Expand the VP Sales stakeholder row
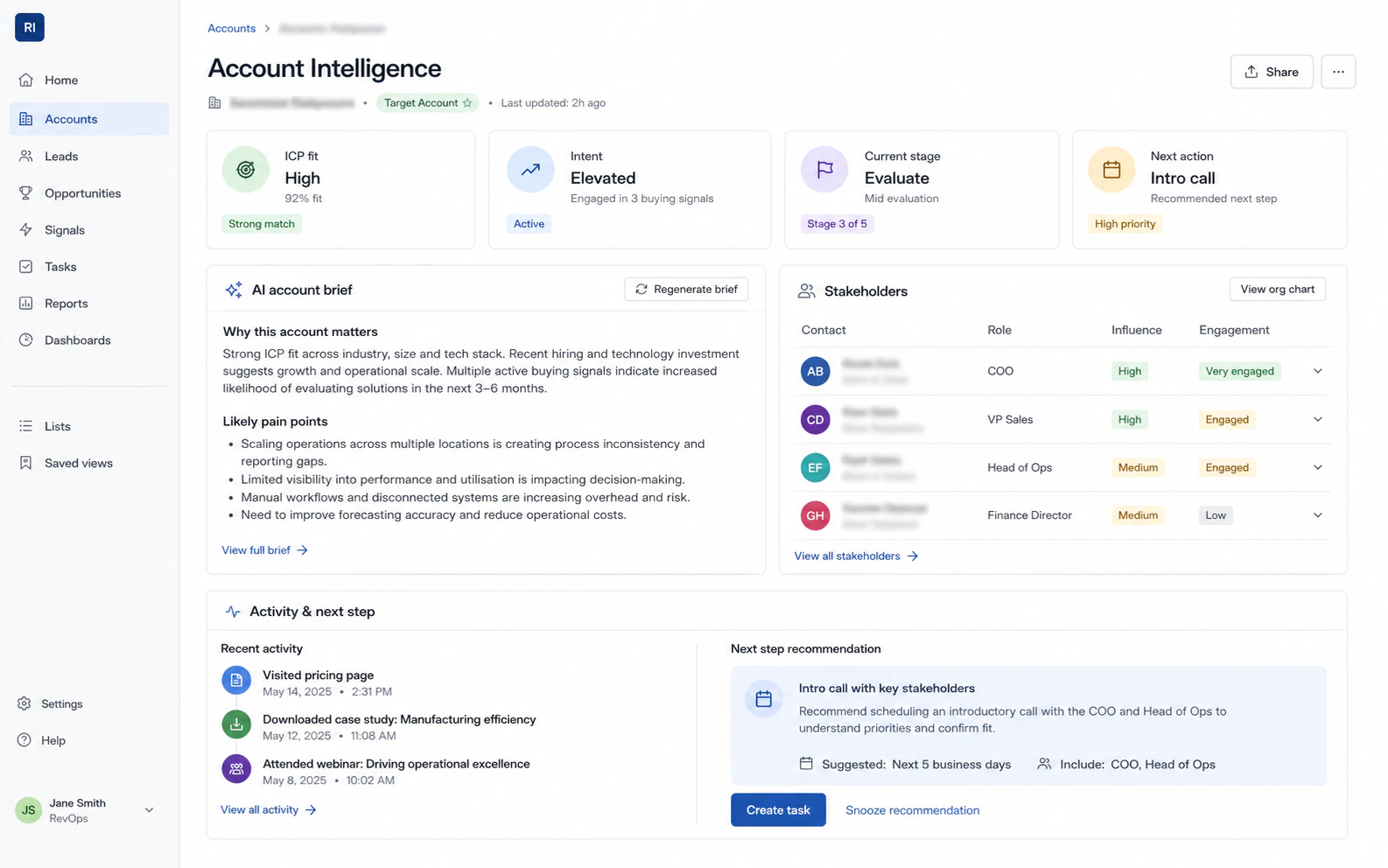The image size is (1388, 868). tap(1317, 419)
